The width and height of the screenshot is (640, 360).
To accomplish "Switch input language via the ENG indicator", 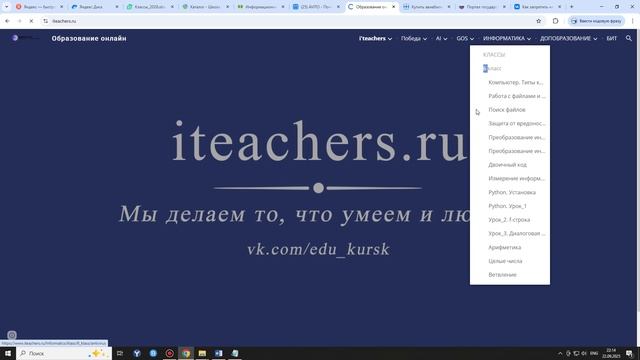I will [594, 353].
